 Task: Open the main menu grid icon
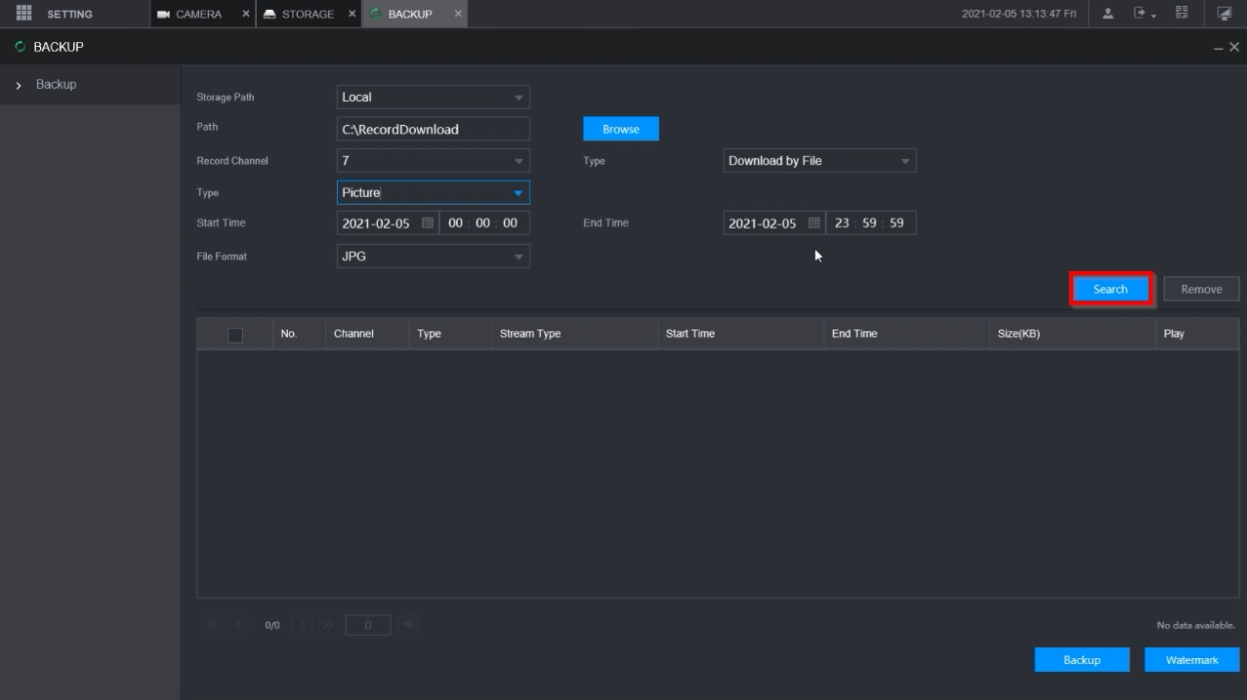pos(25,14)
